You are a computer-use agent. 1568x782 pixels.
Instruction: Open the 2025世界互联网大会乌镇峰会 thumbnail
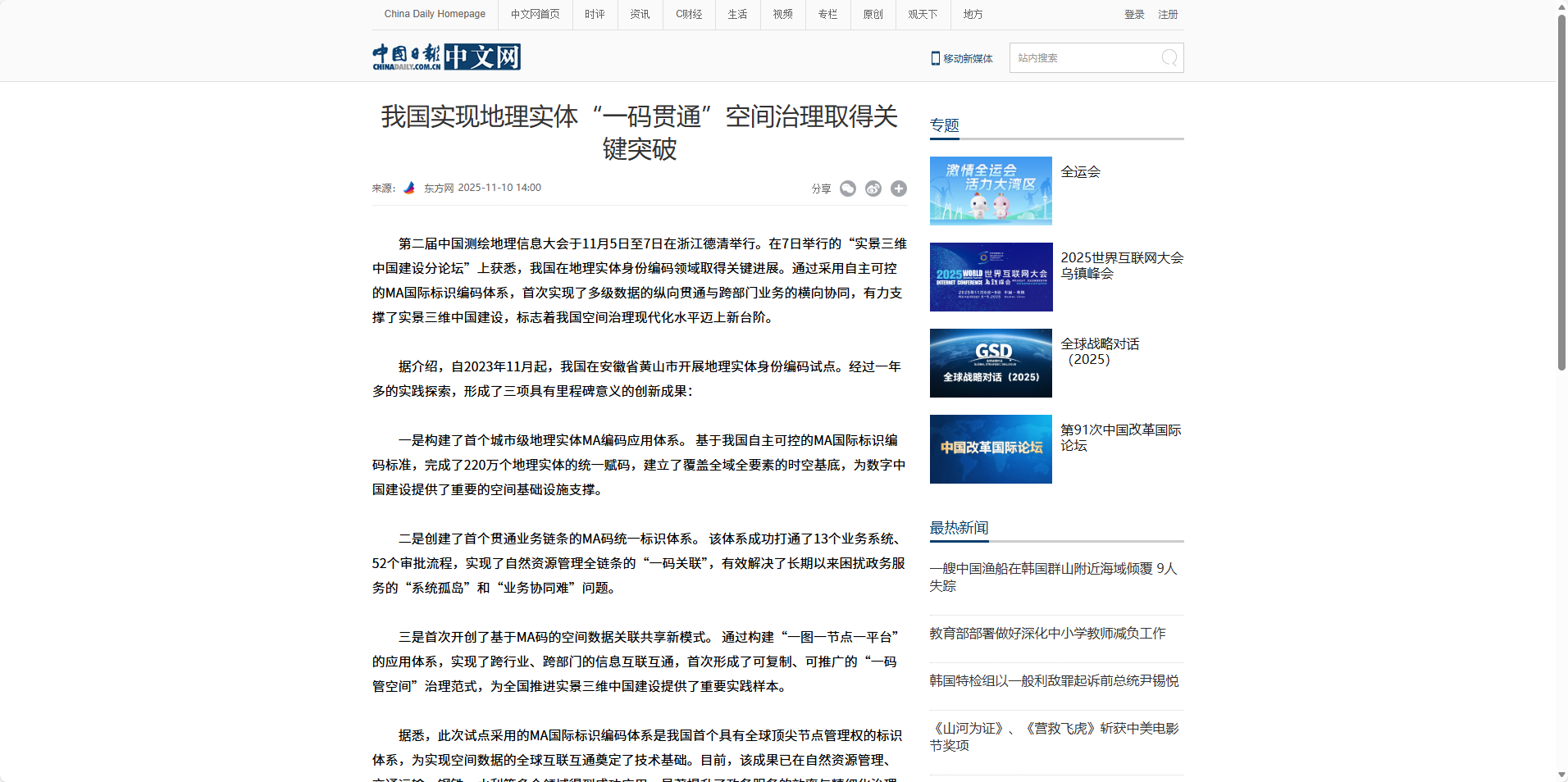[x=991, y=277]
